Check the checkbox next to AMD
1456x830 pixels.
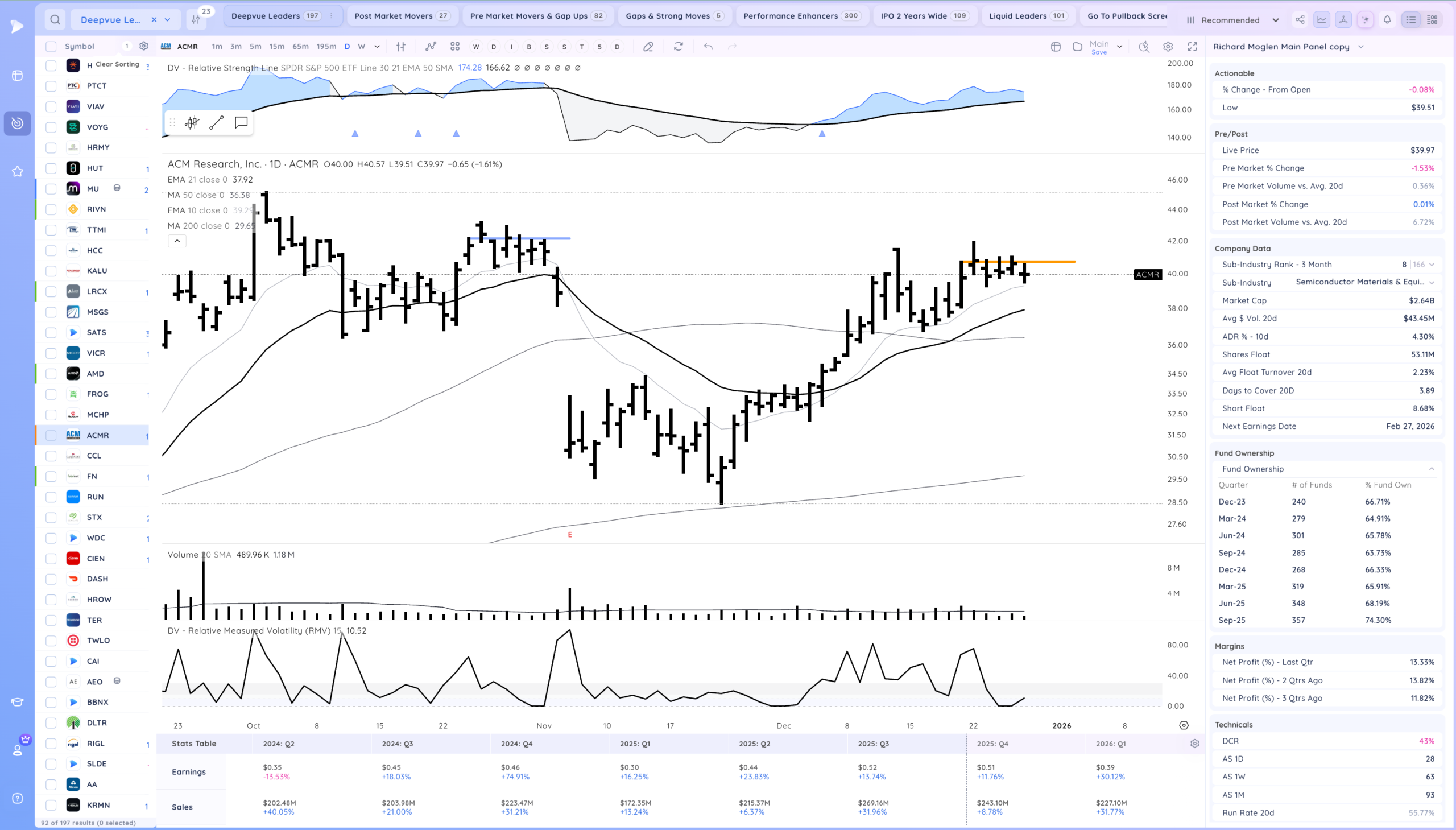pos(51,374)
